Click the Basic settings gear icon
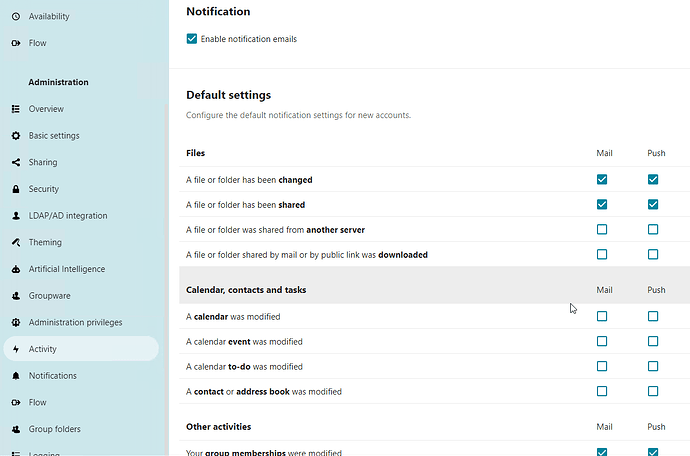This screenshot has width=690, height=456. [x=16, y=136]
